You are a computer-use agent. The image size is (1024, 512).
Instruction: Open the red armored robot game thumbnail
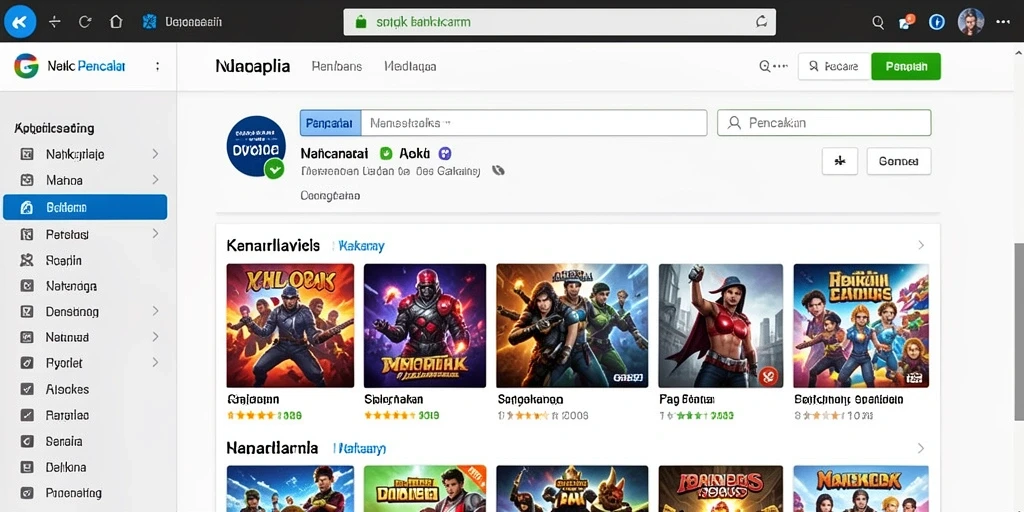[424, 325]
